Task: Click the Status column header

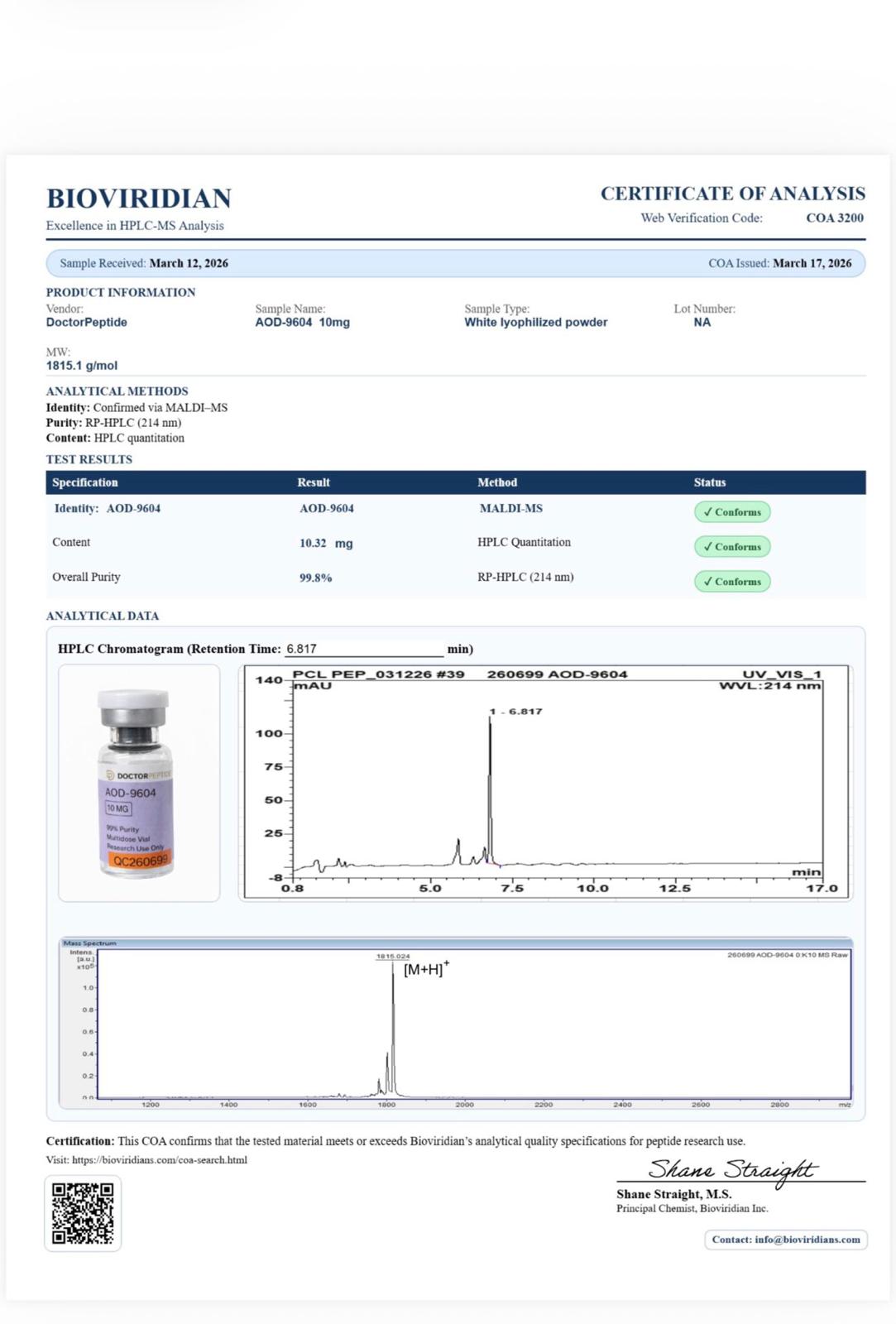Action: (710, 482)
